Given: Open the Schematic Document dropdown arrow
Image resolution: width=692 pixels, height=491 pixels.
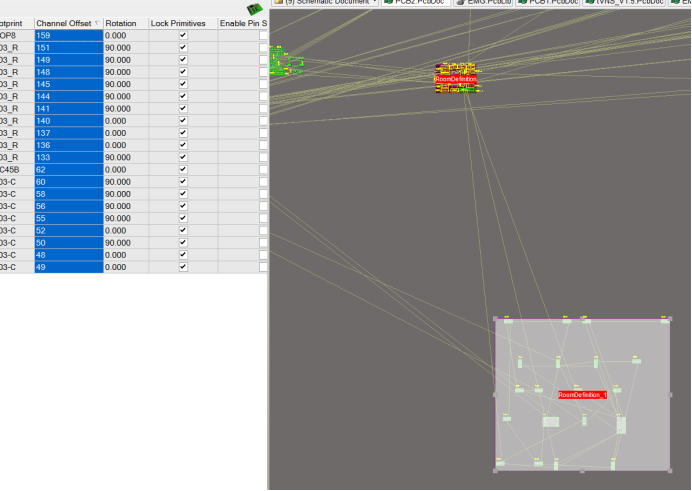Looking at the screenshot, I should [x=375, y=2].
